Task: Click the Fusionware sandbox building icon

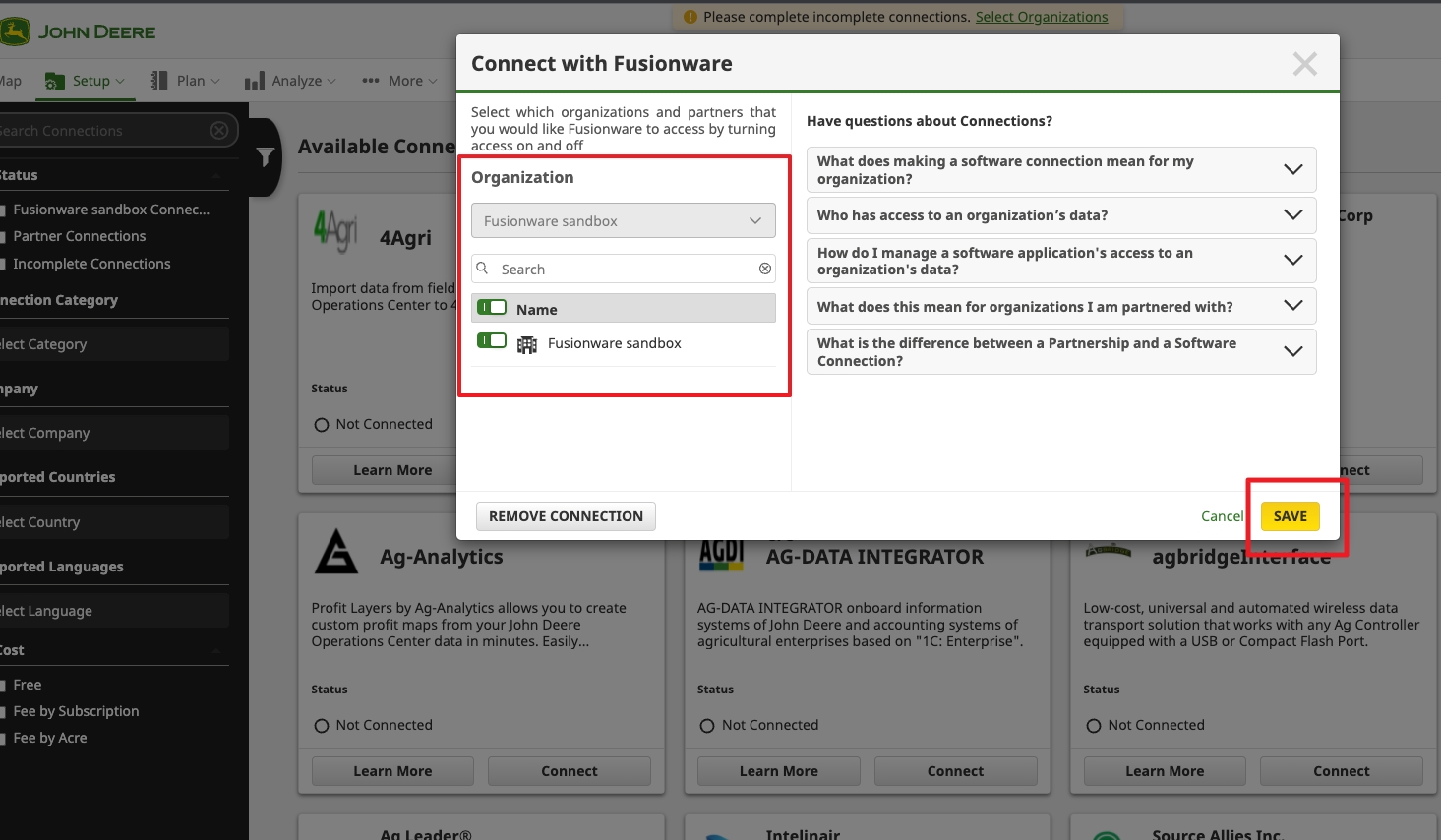Action: 527,344
